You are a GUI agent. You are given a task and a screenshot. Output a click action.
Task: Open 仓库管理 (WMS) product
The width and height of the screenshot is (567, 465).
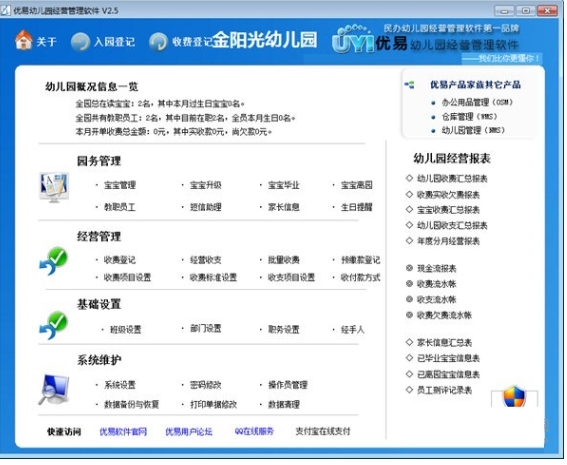point(469,116)
